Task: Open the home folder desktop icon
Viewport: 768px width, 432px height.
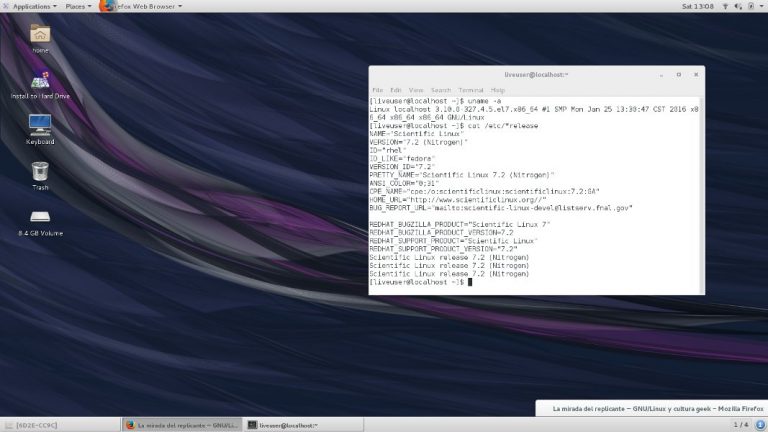Action: click(40, 36)
